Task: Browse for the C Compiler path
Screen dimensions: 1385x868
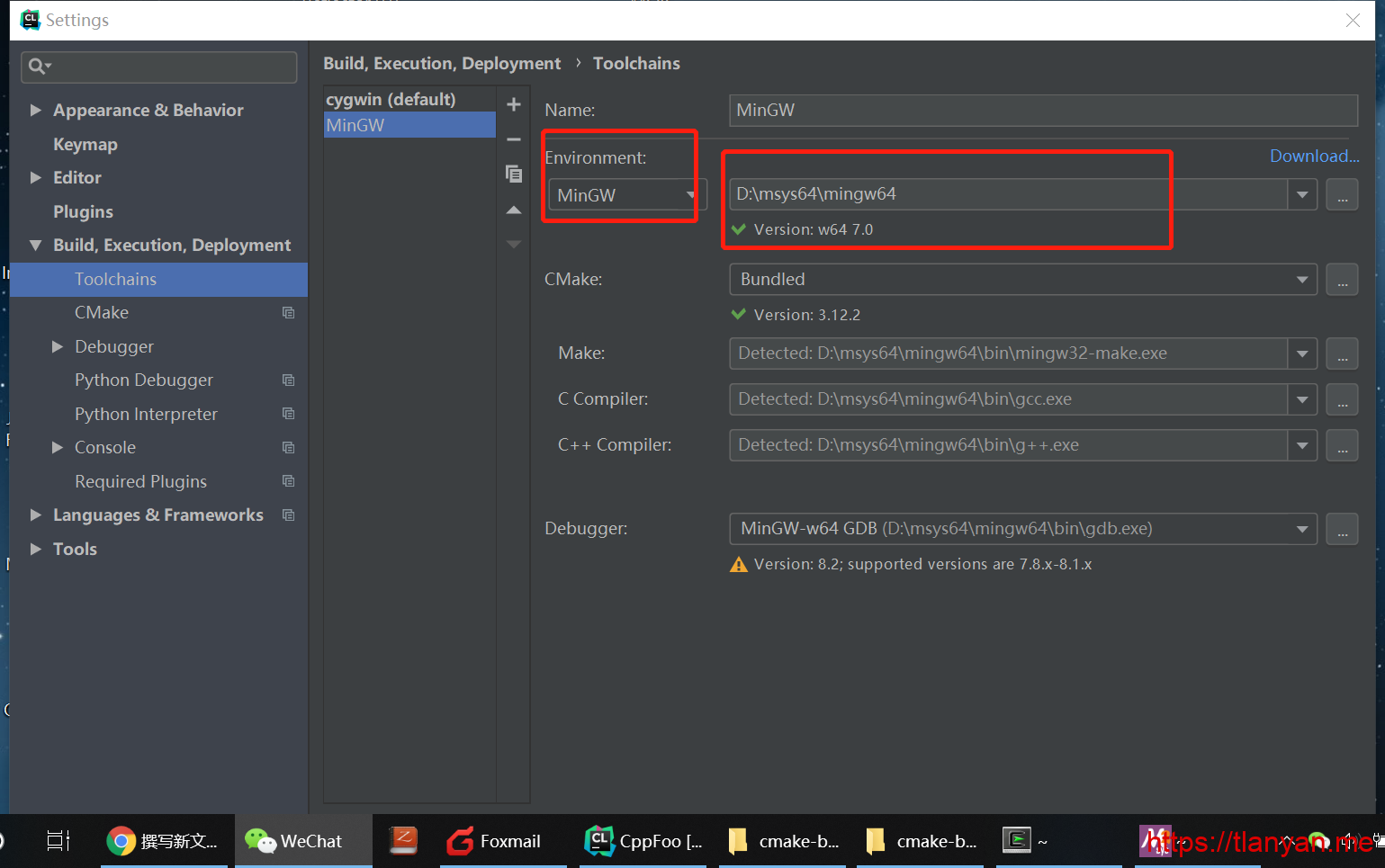Action: tap(1342, 399)
